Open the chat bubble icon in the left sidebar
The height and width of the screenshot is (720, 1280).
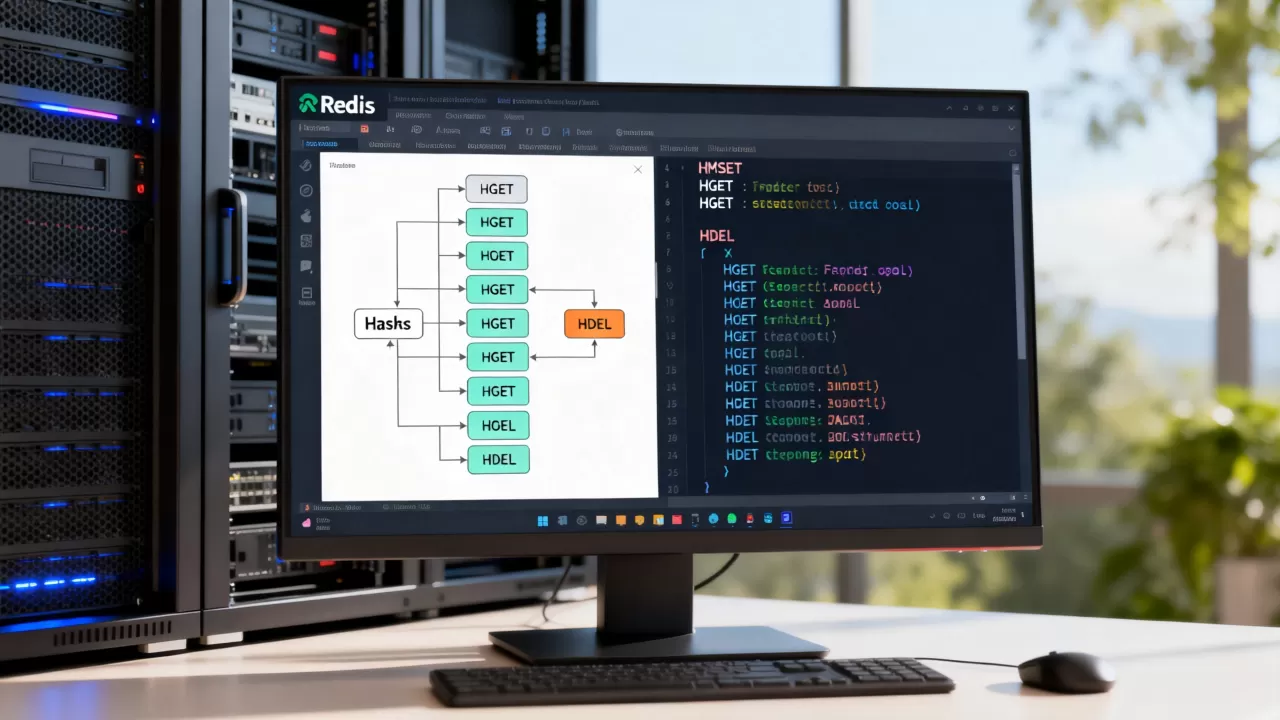point(306,267)
